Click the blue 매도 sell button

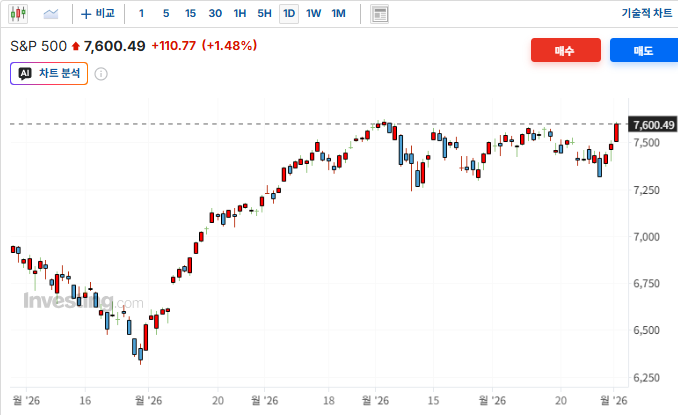tap(644, 50)
